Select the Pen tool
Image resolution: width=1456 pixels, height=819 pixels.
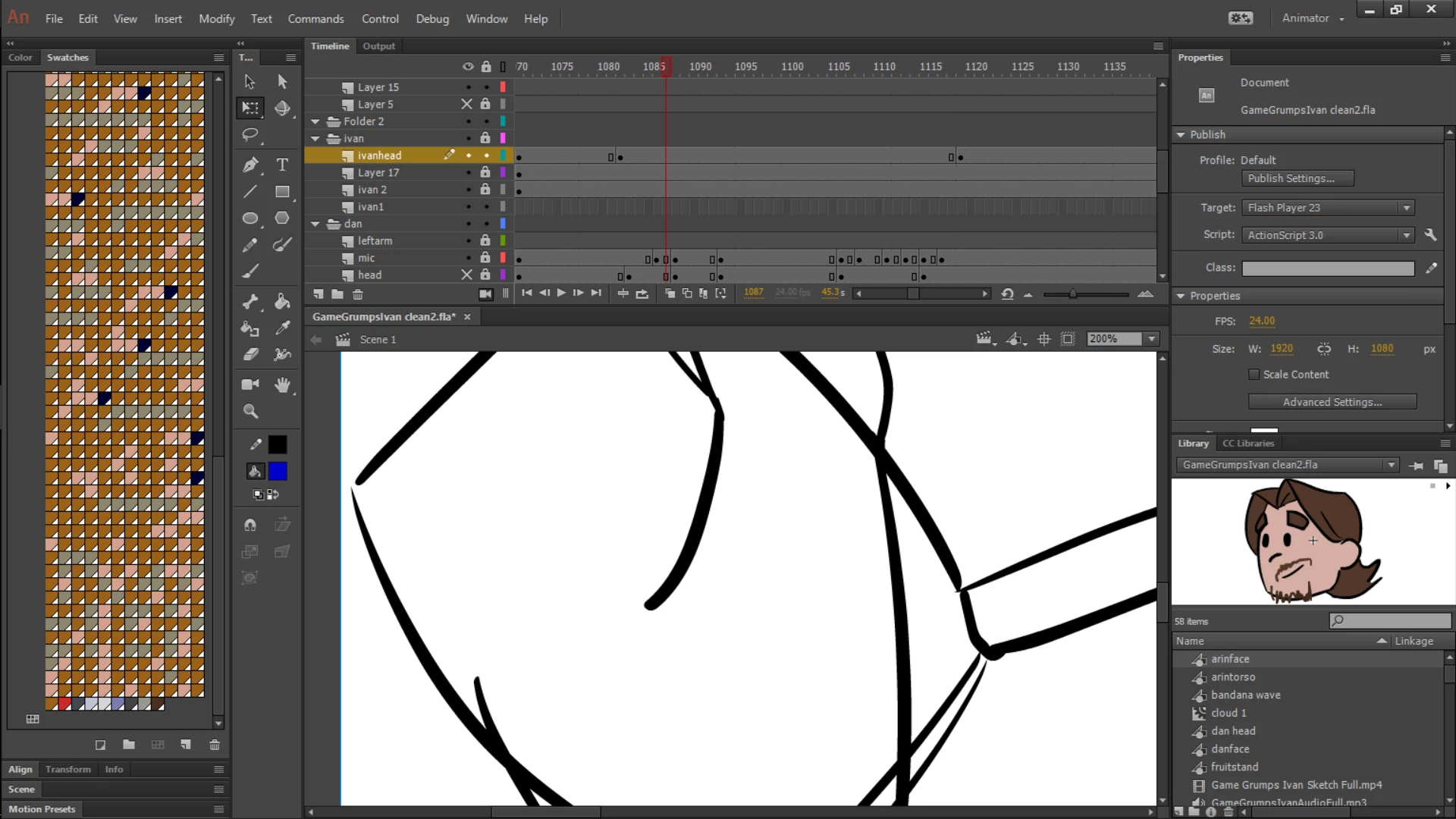[250, 165]
